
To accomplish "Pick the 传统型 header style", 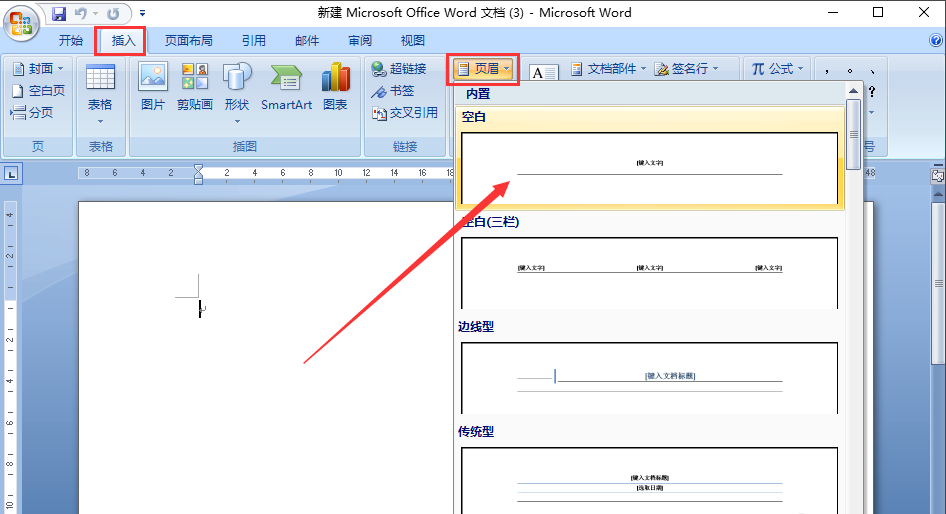I will coord(650,480).
